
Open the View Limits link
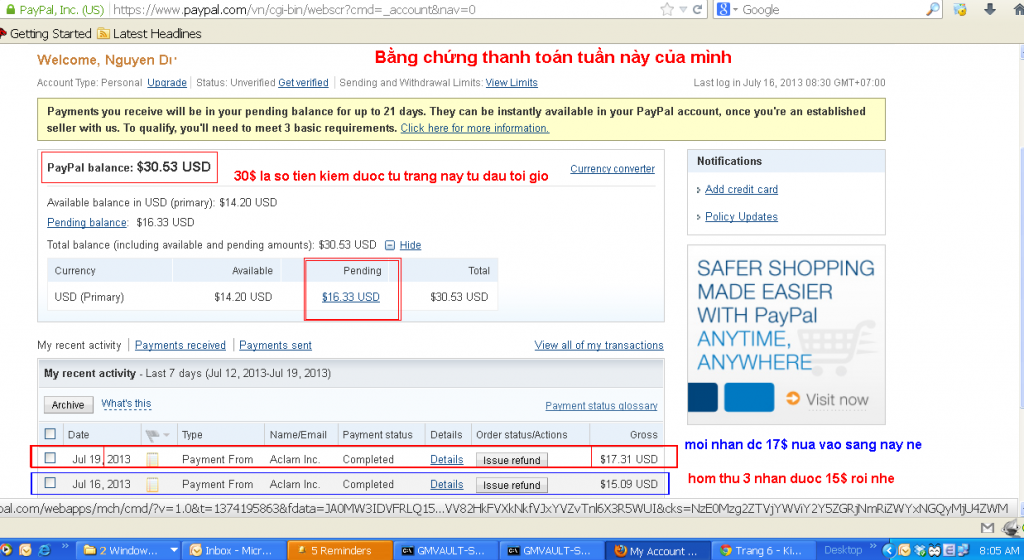pyautogui.click(x=511, y=83)
